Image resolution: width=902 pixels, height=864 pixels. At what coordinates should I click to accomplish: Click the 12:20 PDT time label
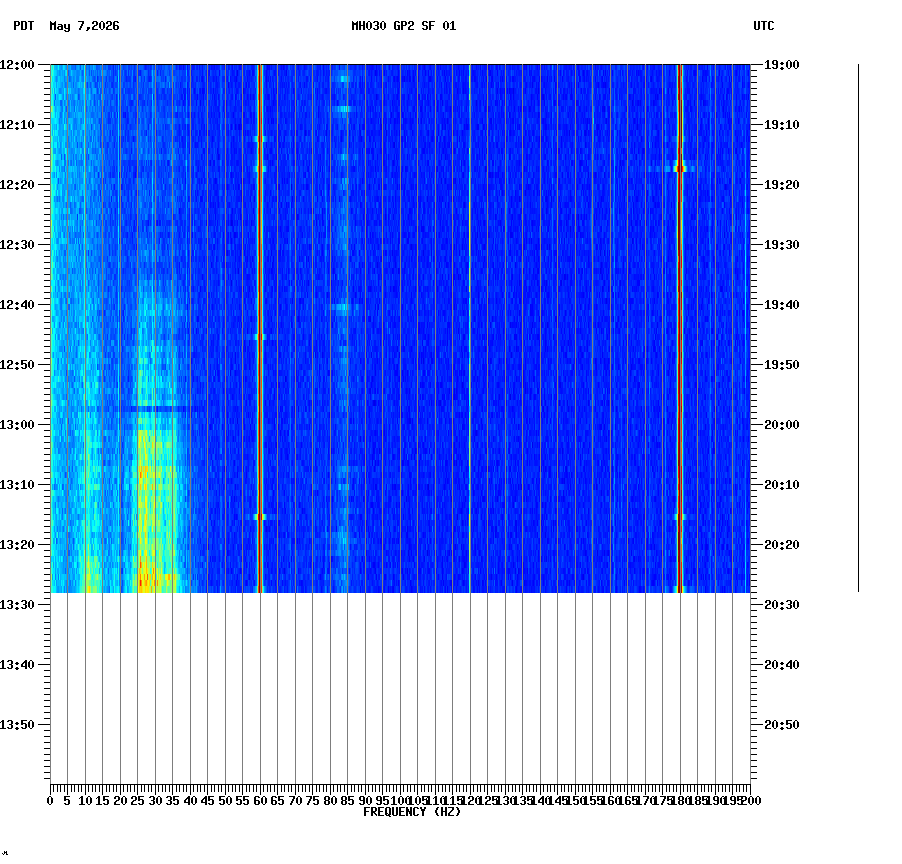click(x=17, y=185)
